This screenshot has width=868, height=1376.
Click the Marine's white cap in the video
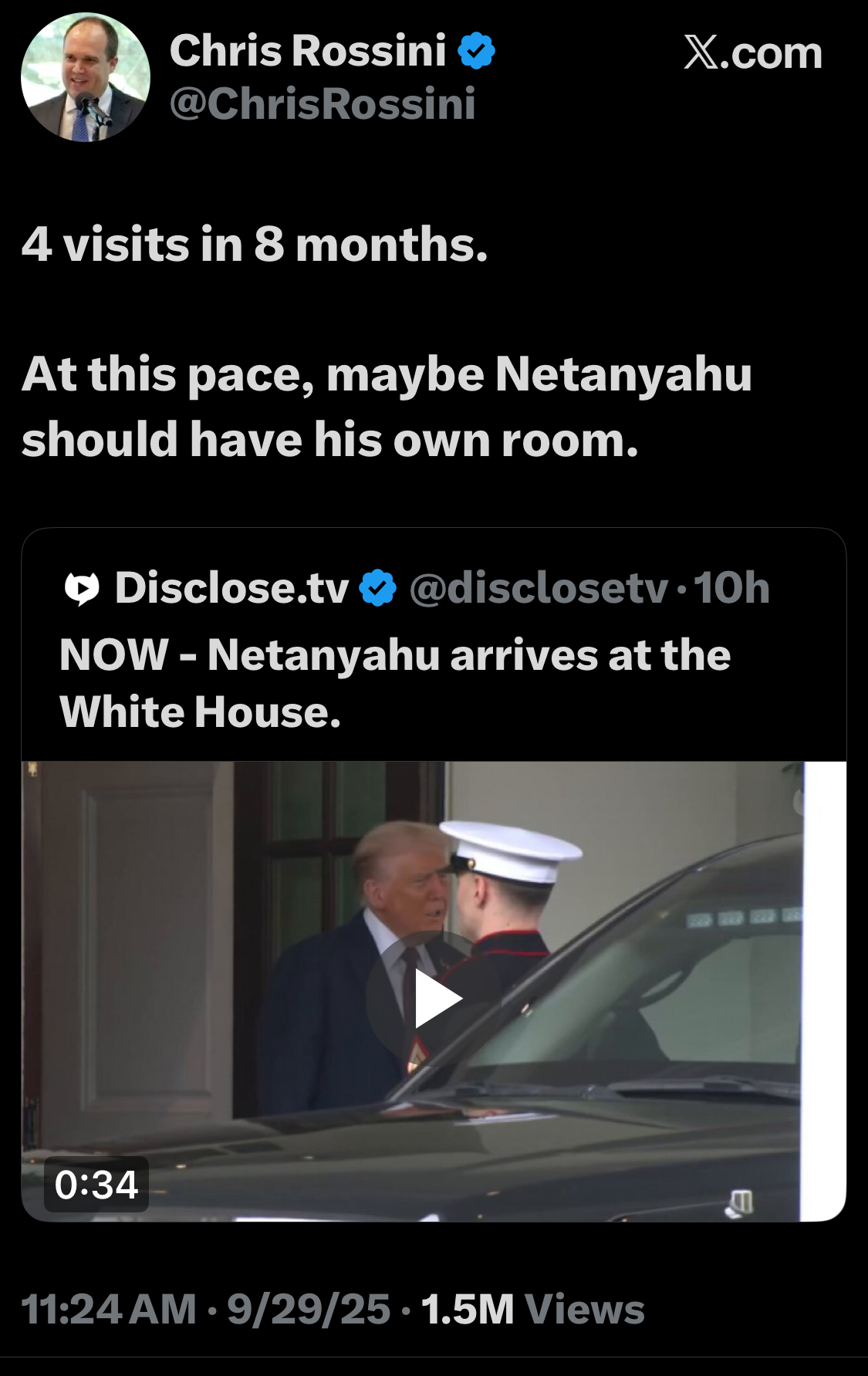pyautogui.click(x=511, y=849)
